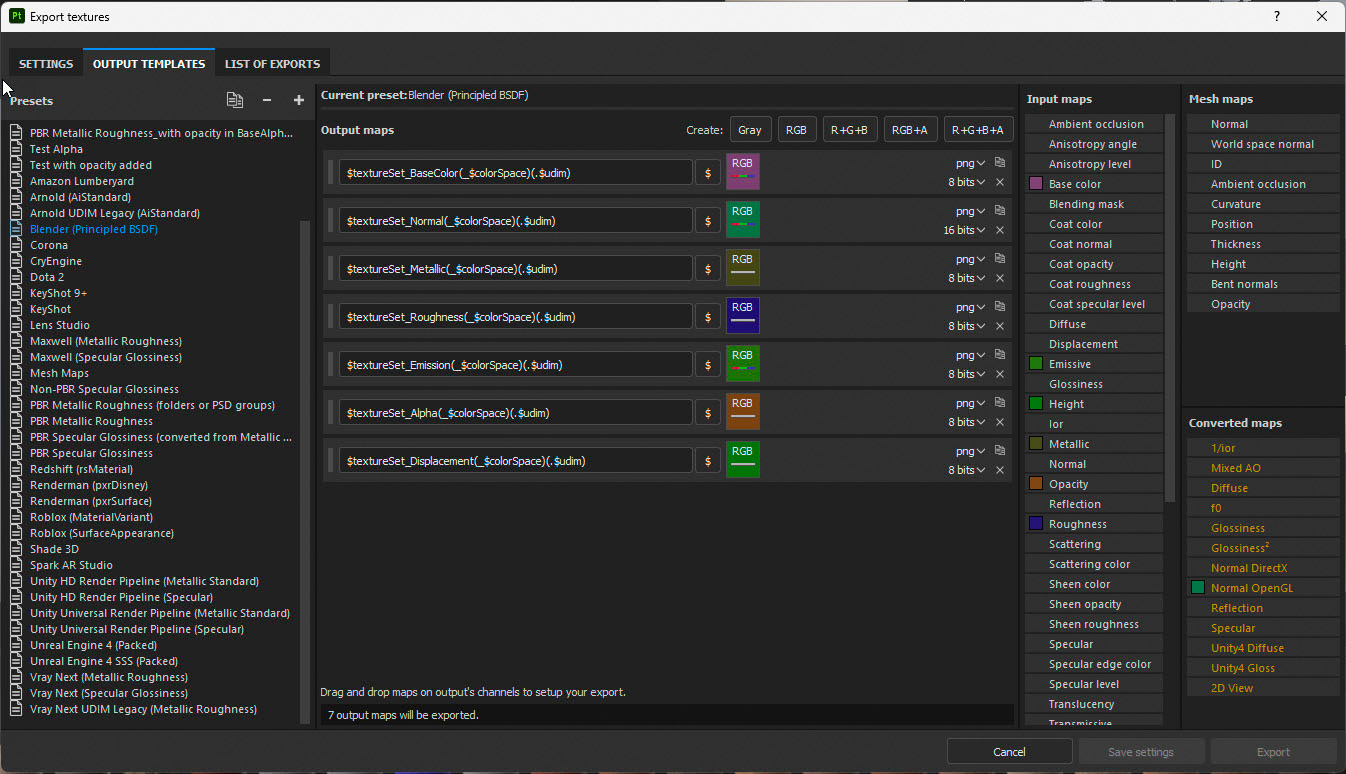This screenshot has width=1346, height=774.
Task: Open the LIST OF EXPORTS tab
Action: [x=272, y=62]
